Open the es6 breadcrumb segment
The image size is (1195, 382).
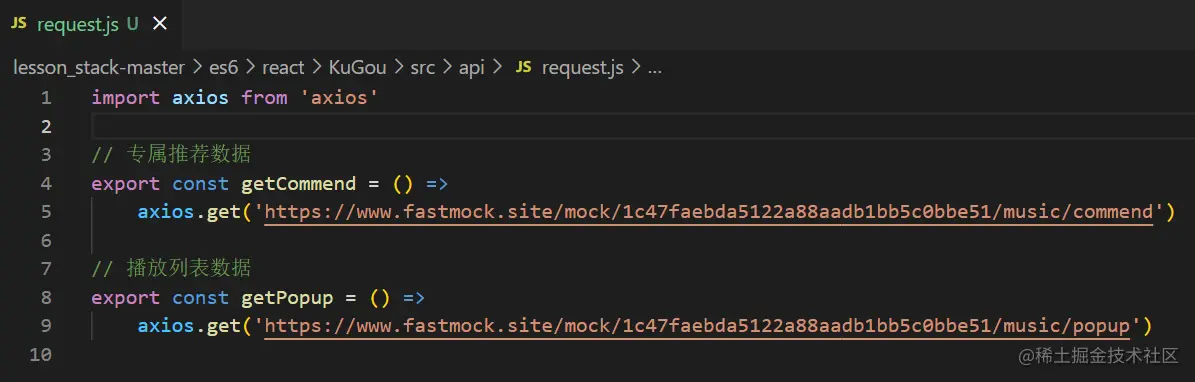223,67
